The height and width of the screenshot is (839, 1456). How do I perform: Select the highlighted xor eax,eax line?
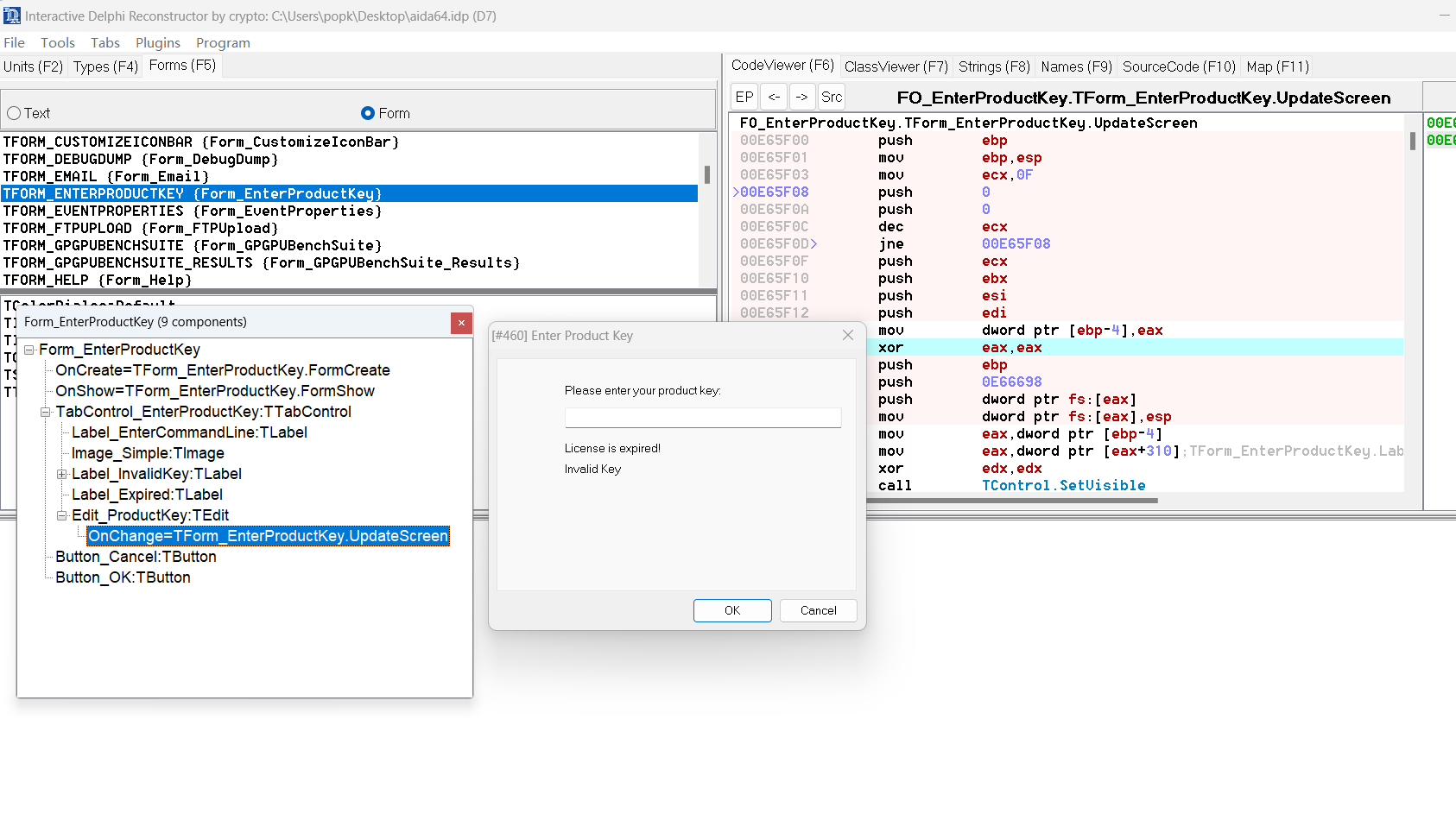pyautogui.click(x=1135, y=348)
